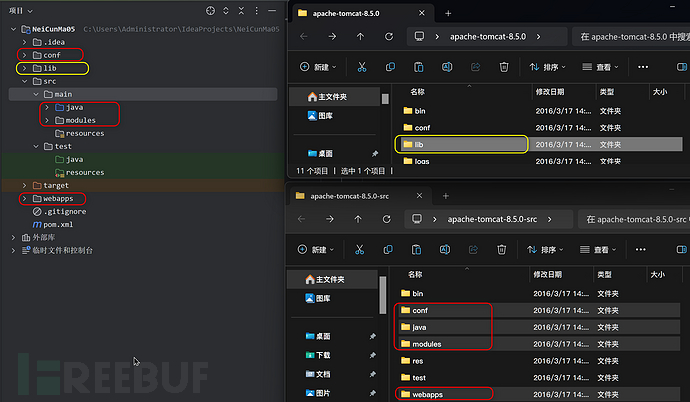
Task: Click the up arrow in apache-tomcat-8.5.0 window
Action: coord(360,36)
